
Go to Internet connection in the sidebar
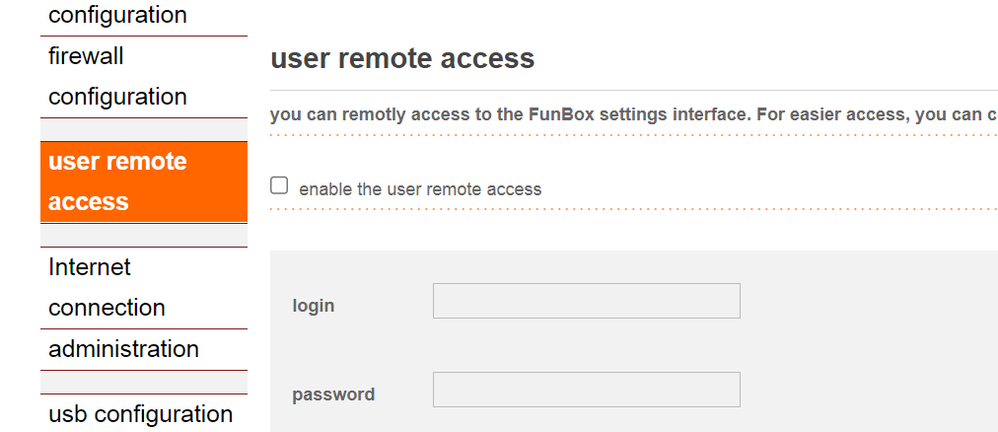click(106, 287)
